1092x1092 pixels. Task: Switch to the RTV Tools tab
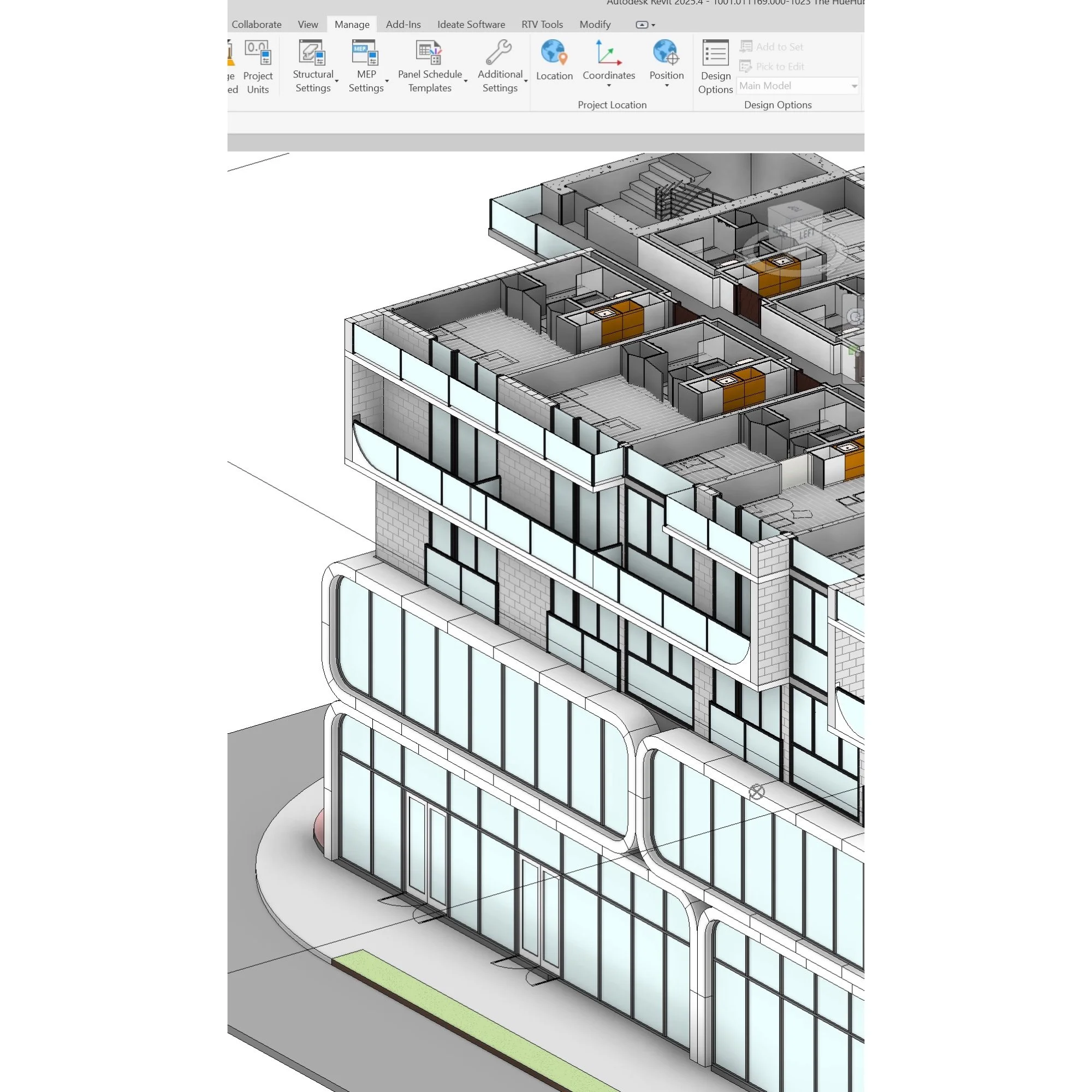(x=542, y=25)
